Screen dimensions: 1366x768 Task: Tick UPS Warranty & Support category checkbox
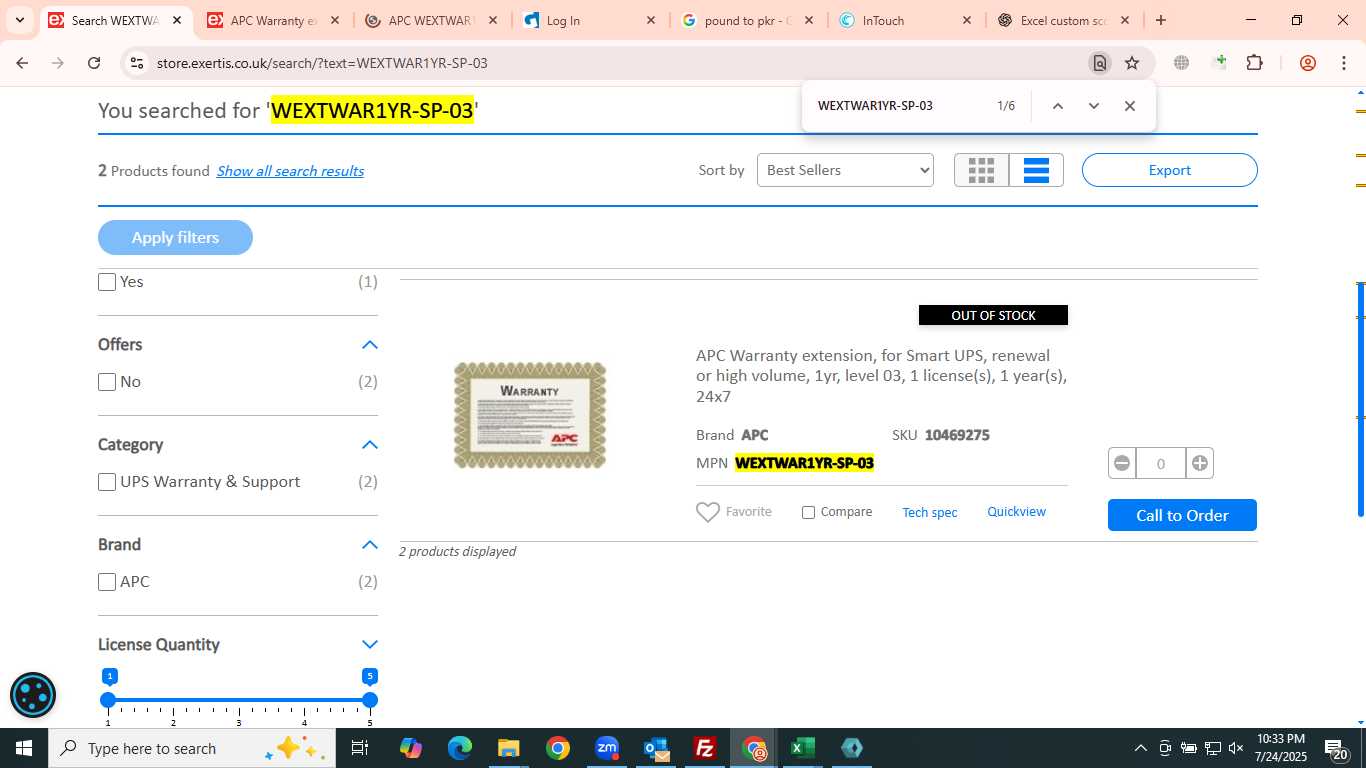pos(107,482)
